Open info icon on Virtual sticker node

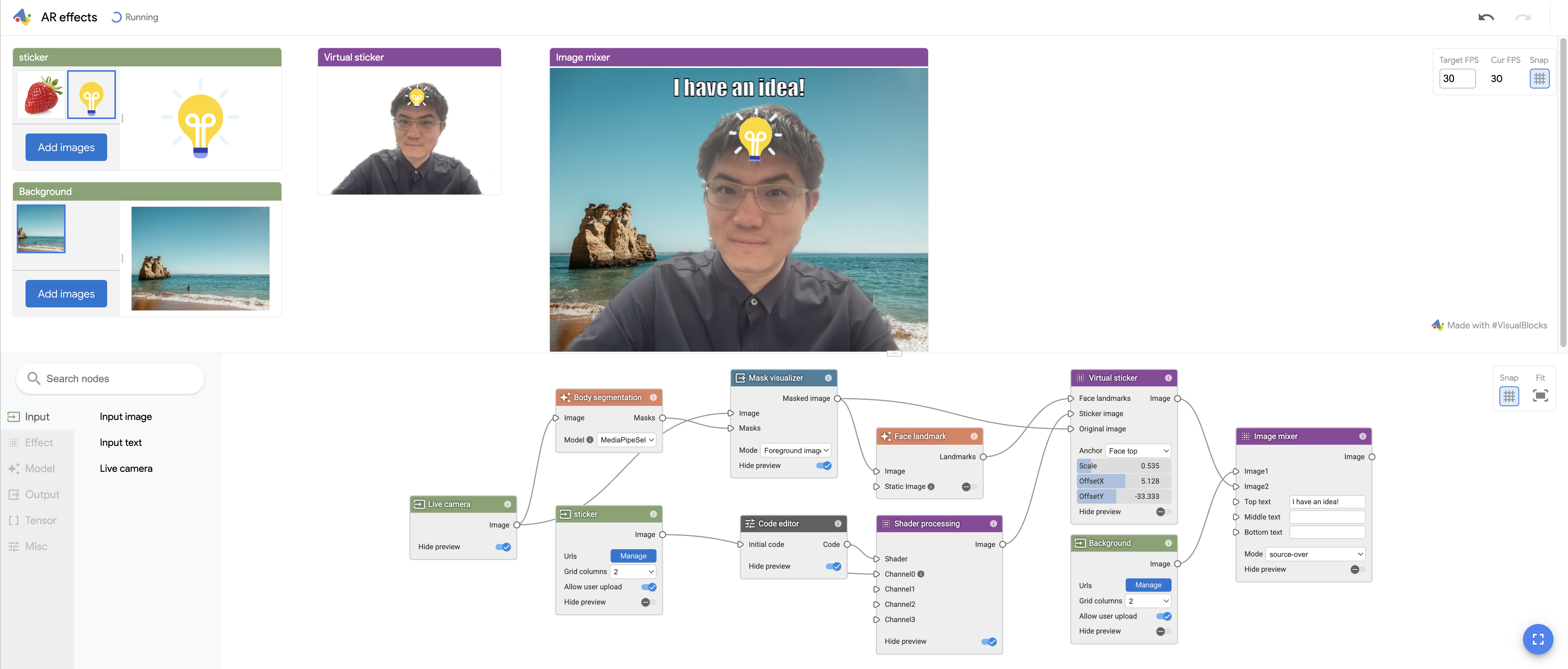pos(1168,378)
